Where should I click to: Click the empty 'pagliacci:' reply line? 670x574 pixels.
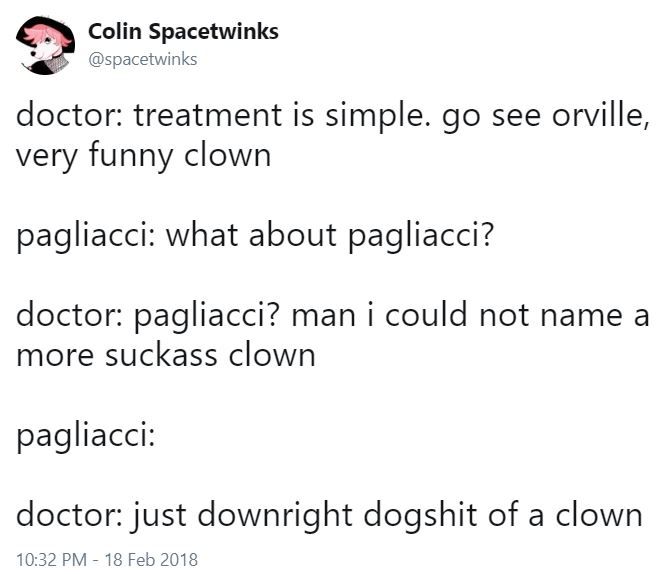(x=85, y=436)
